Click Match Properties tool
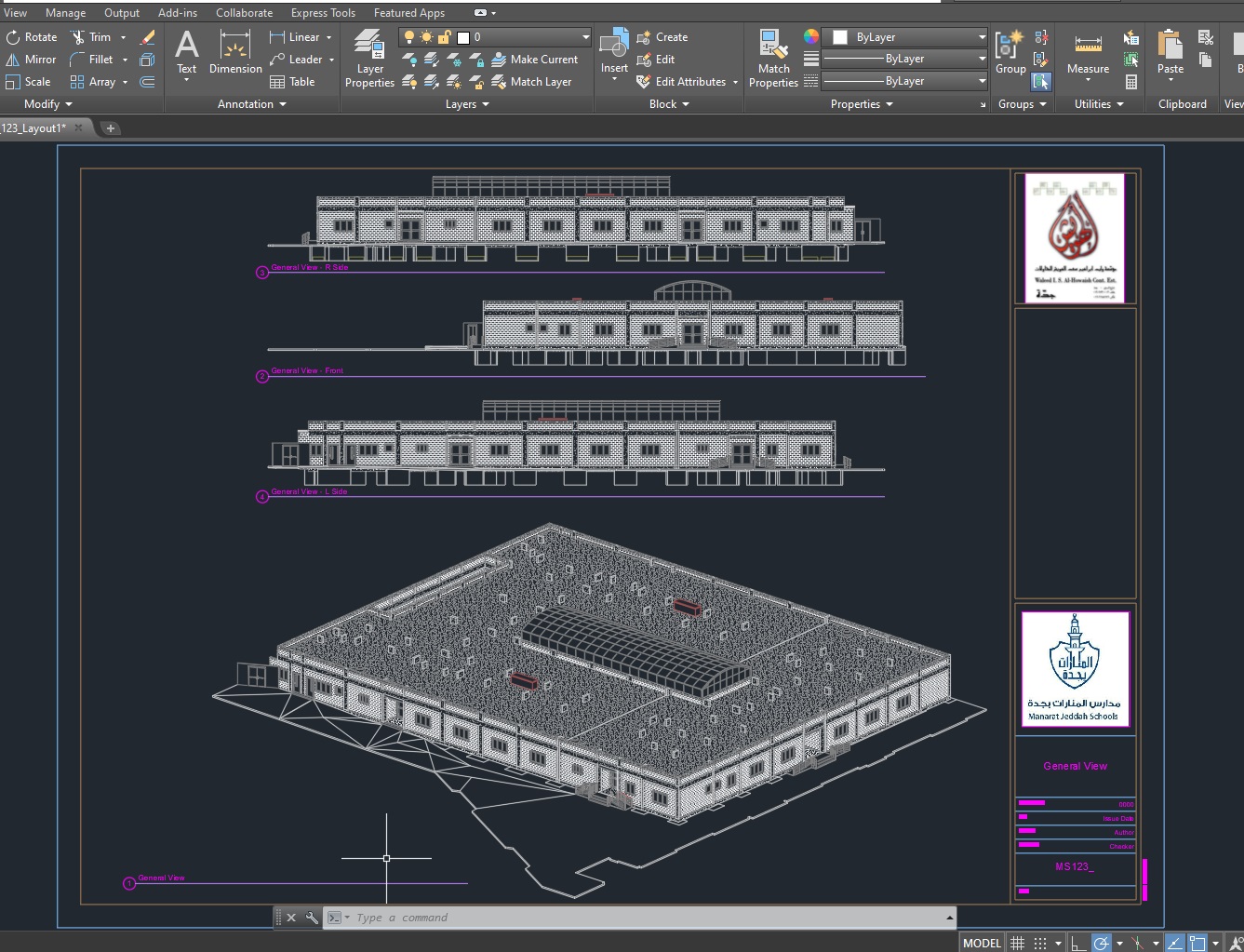Screen dimensions: 1244x952 click(773, 58)
